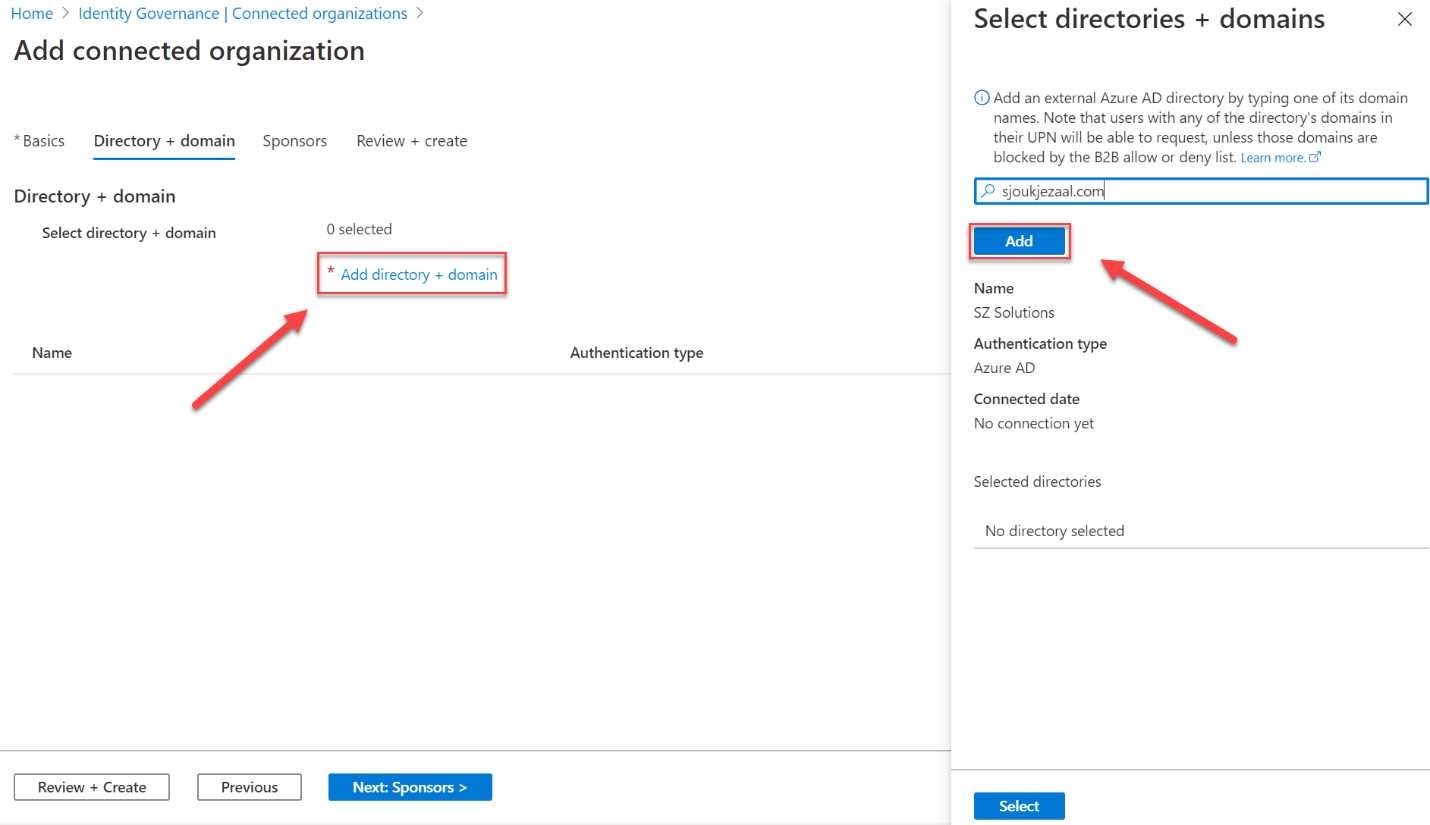Open Identity Governance Connected organizations breadcrumb
This screenshot has height=825, width=1430.
(243, 14)
